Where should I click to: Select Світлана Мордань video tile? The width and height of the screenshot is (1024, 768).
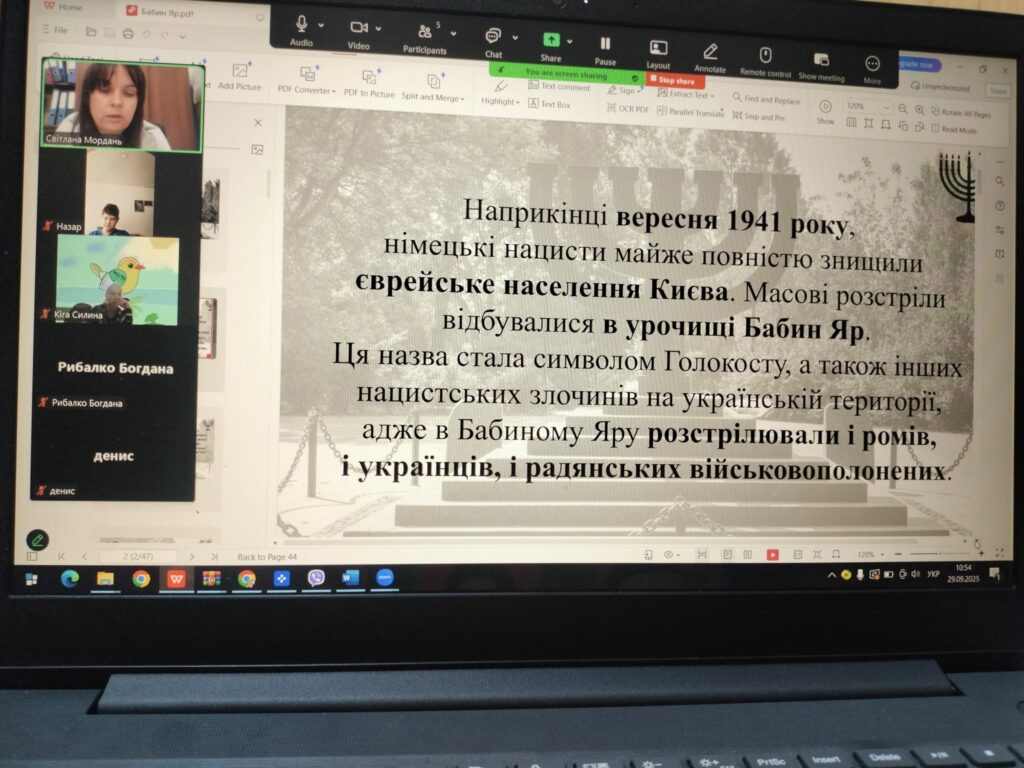[122, 105]
